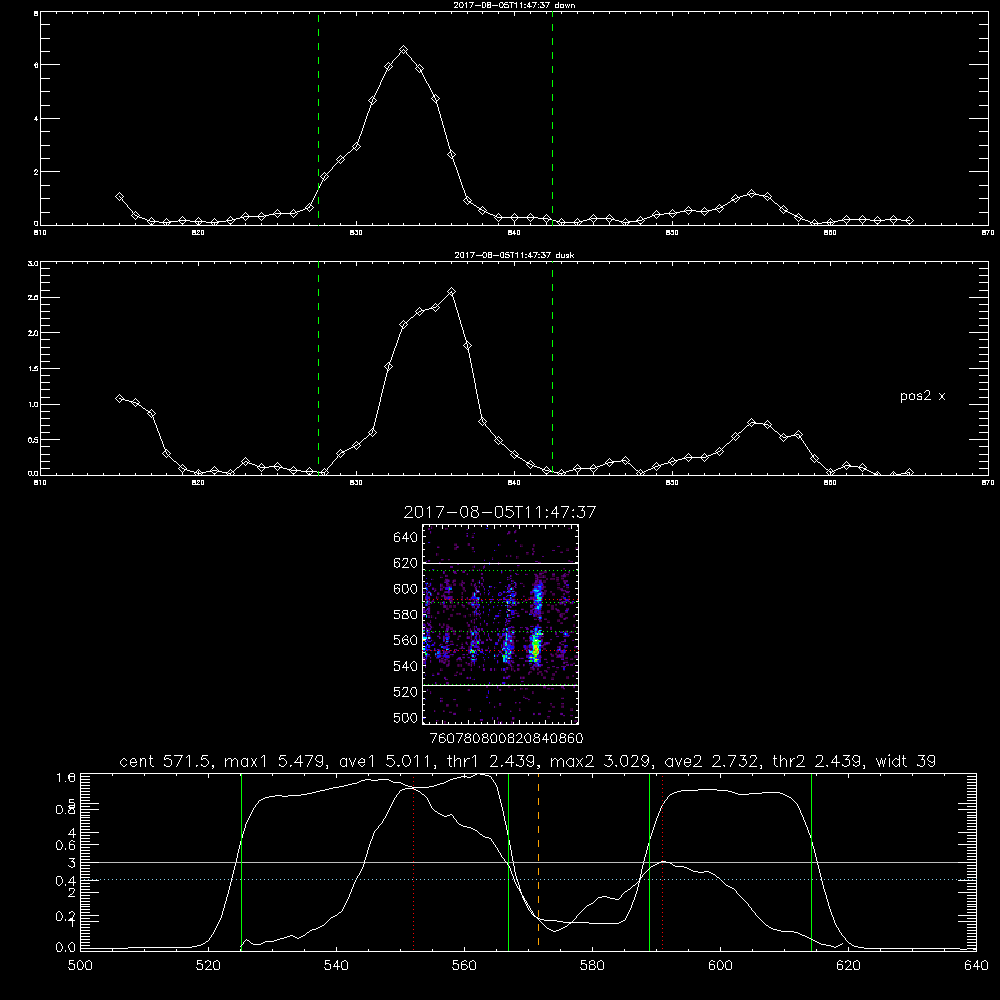Click spectrogram y-axis label '520'
Image resolution: width=1000 pixels, height=1000 pixels.
click(406, 692)
